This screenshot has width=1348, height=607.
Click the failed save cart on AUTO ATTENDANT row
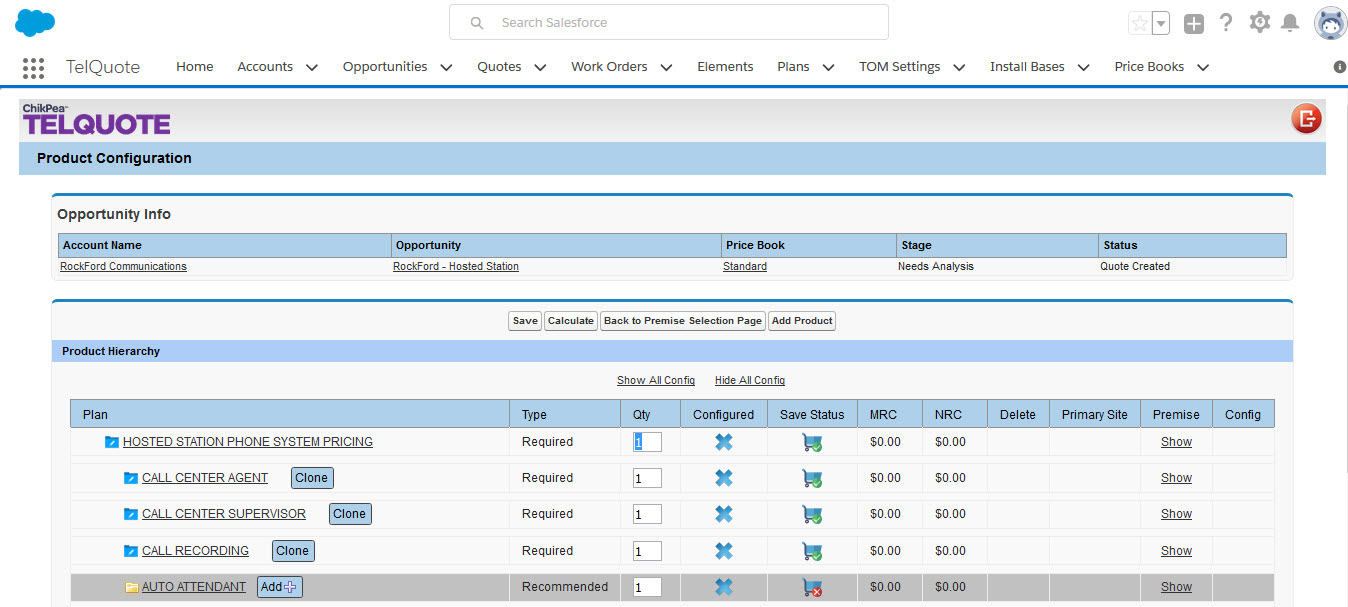point(812,589)
